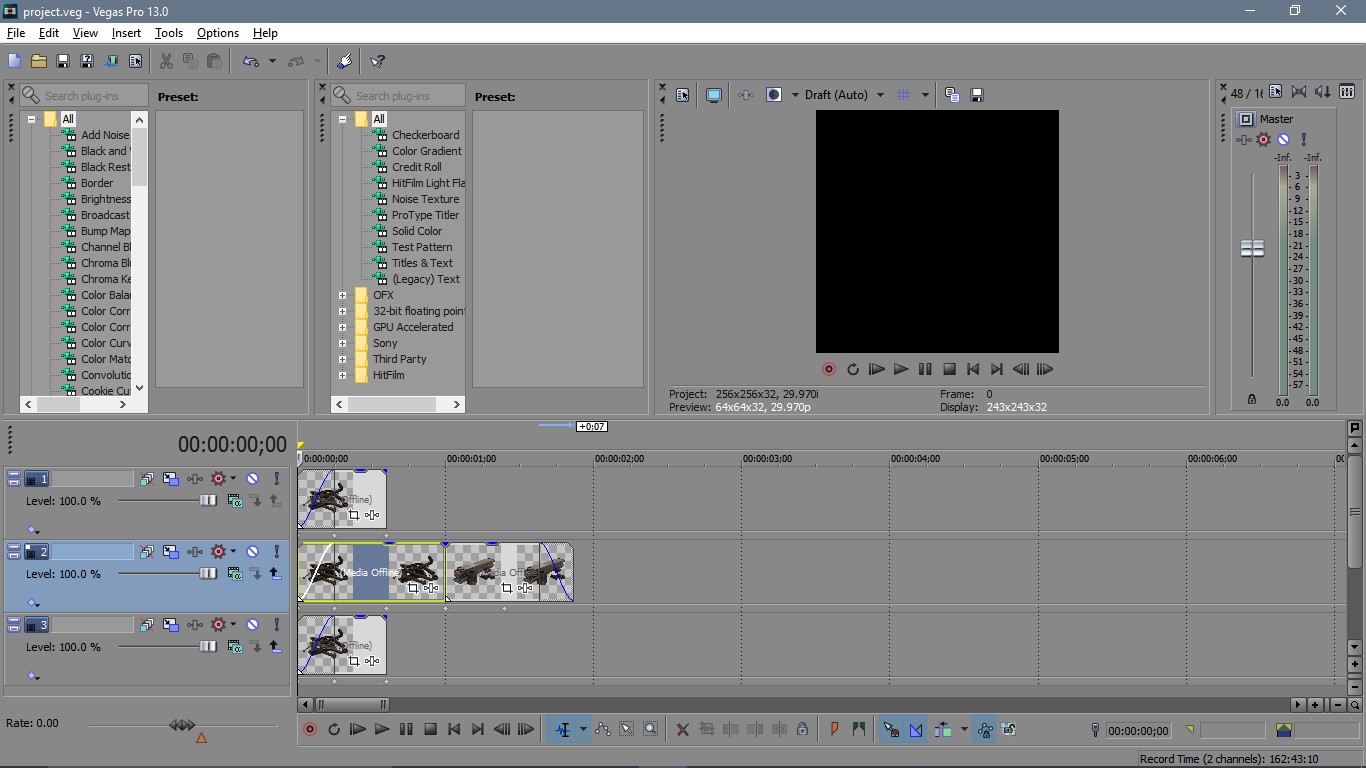Solo track 3
This screenshot has width=1366, height=768.
pyautogui.click(x=277, y=624)
